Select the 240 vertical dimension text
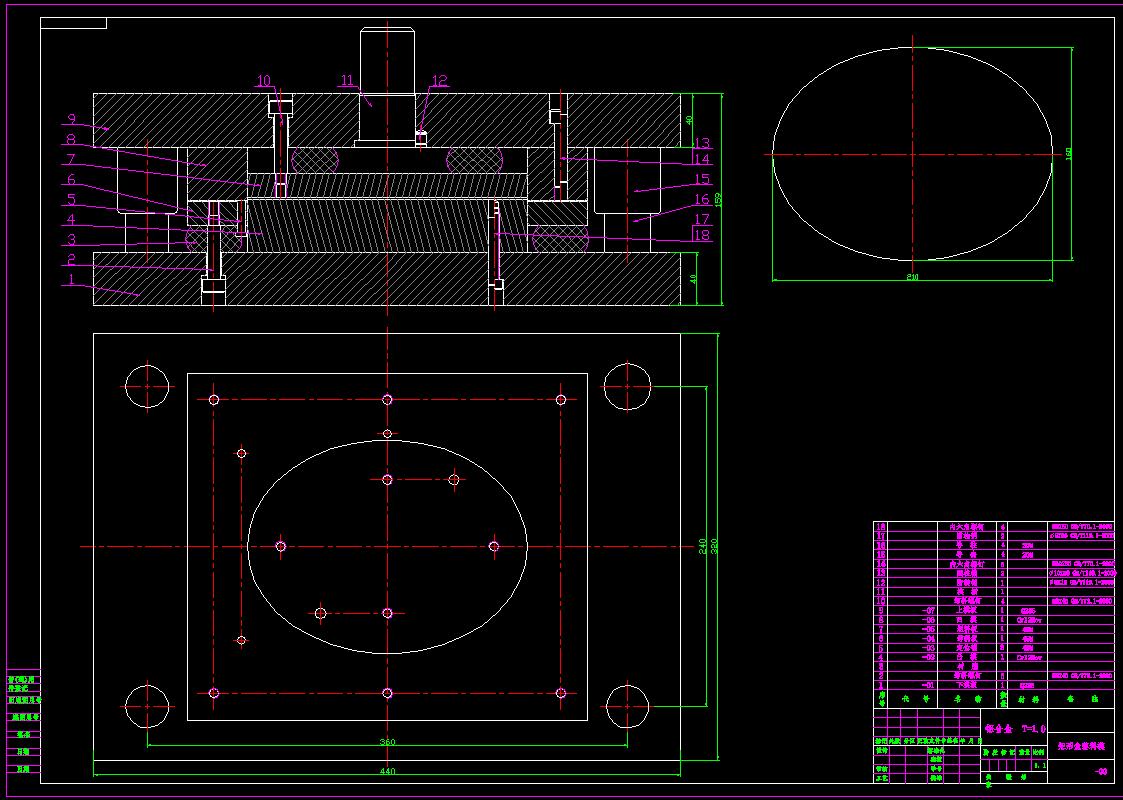The image size is (1123, 800). click(x=703, y=547)
